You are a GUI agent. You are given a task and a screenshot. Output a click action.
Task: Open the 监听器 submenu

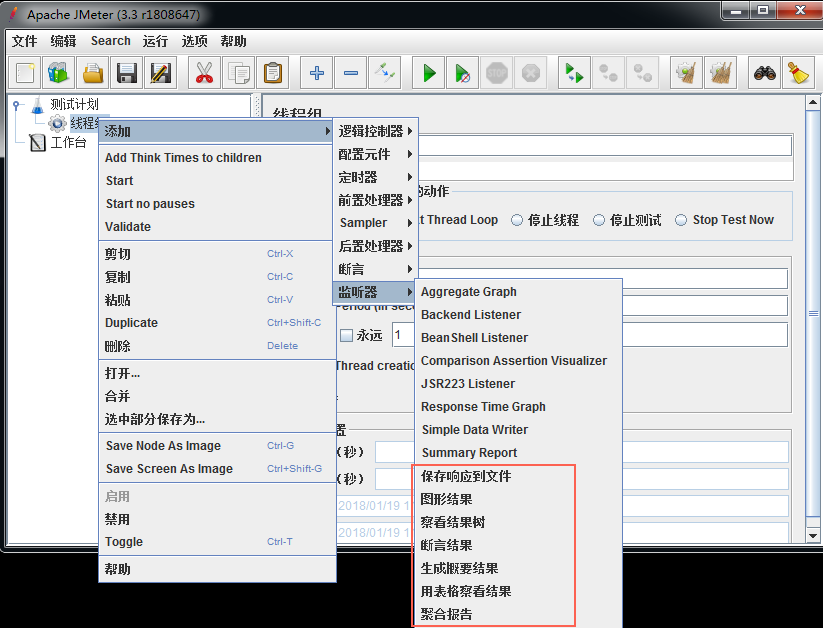(375, 292)
